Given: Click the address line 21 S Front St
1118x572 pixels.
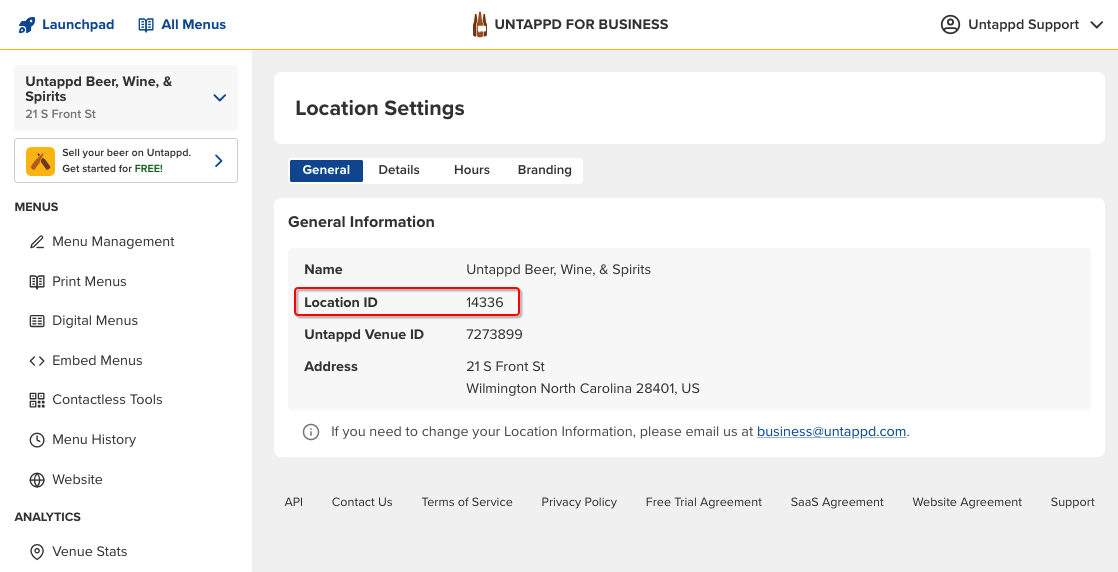Looking at the screenshot, I should (x=506, y=367).
